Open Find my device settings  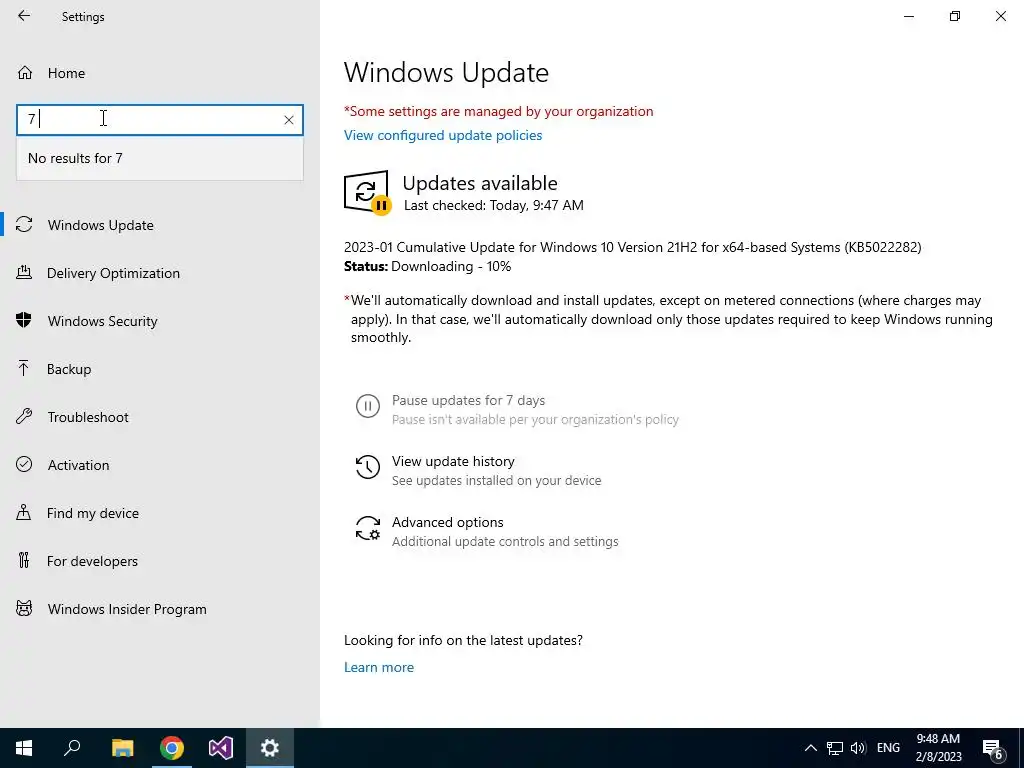point(93,513)
